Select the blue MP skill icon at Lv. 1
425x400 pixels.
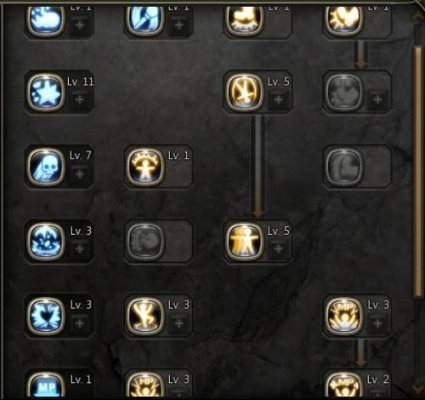[x=46, y=387]
